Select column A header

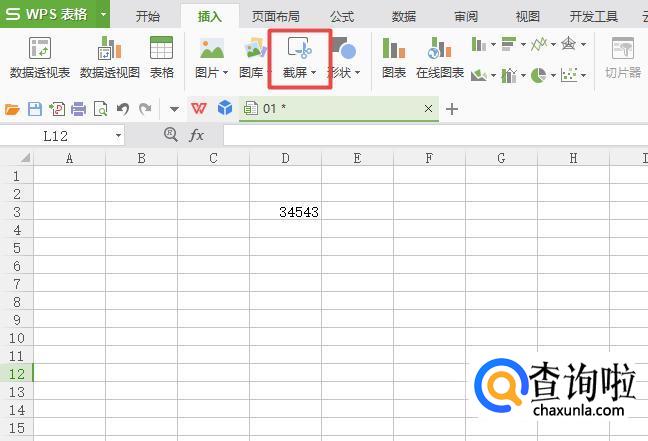(69, 158)
